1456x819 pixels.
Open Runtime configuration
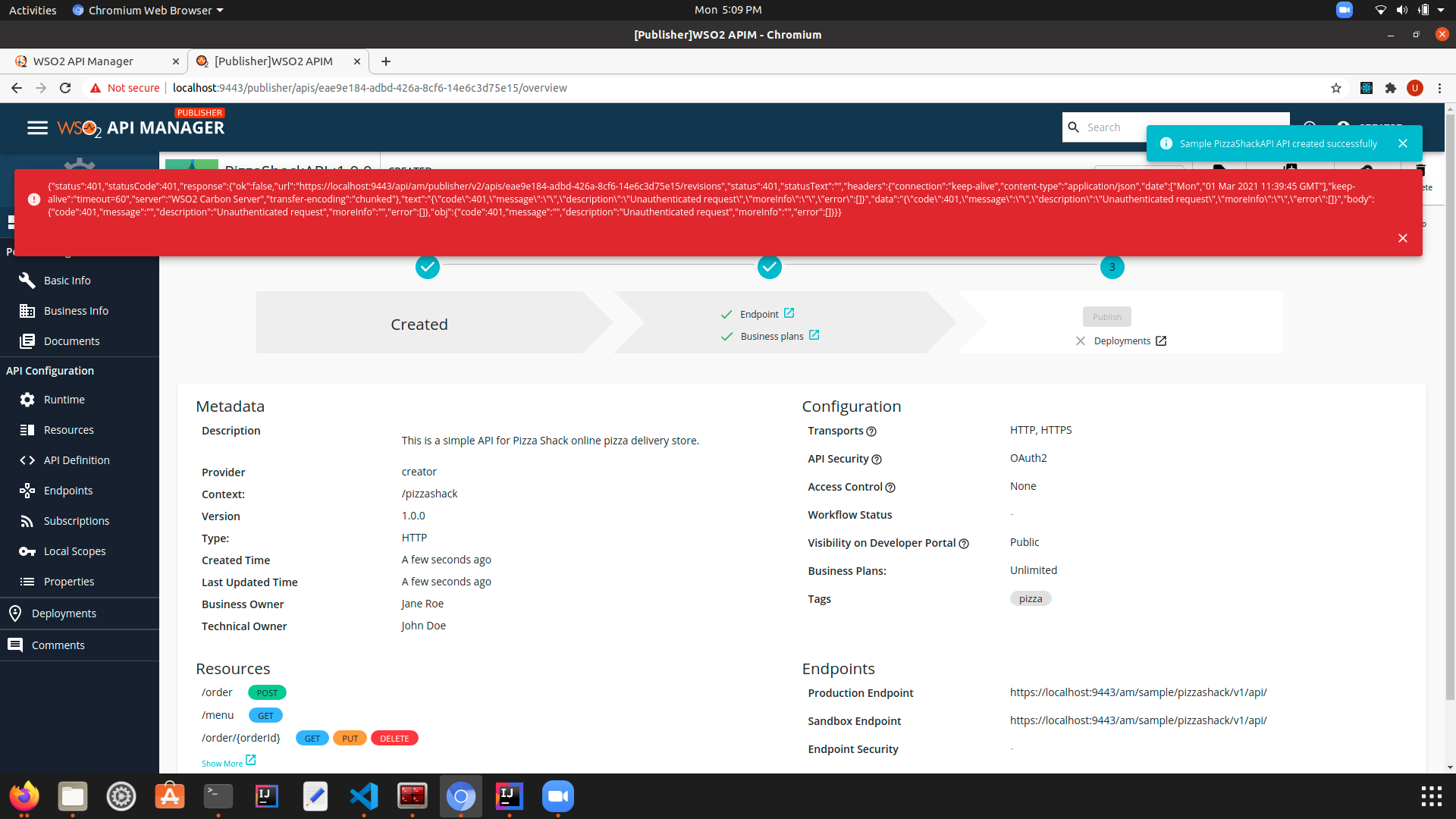(x=65, y=399)
